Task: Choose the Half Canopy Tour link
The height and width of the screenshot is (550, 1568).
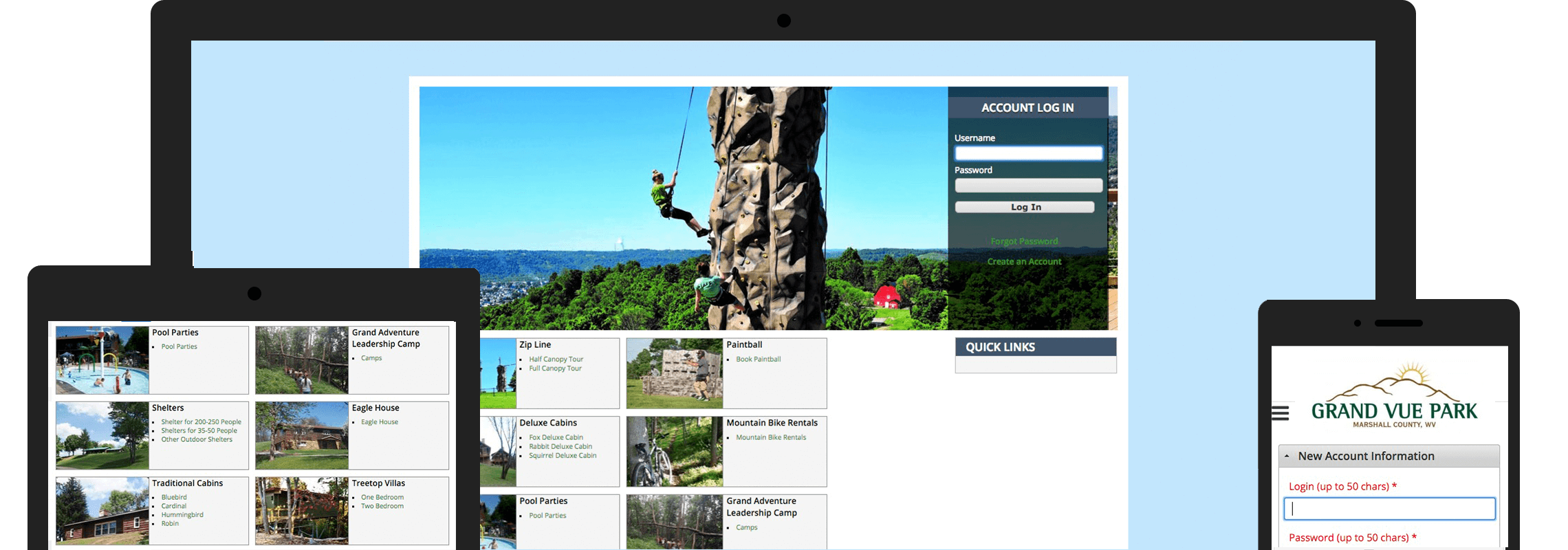Action: pos(556,360)
